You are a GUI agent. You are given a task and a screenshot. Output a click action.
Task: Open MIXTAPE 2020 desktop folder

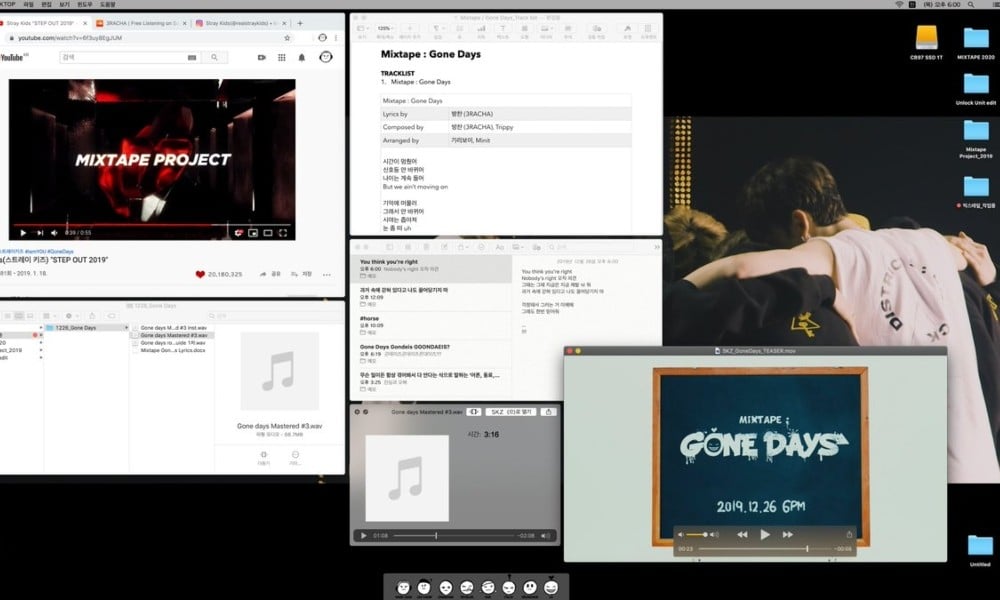tap(976, 43)
